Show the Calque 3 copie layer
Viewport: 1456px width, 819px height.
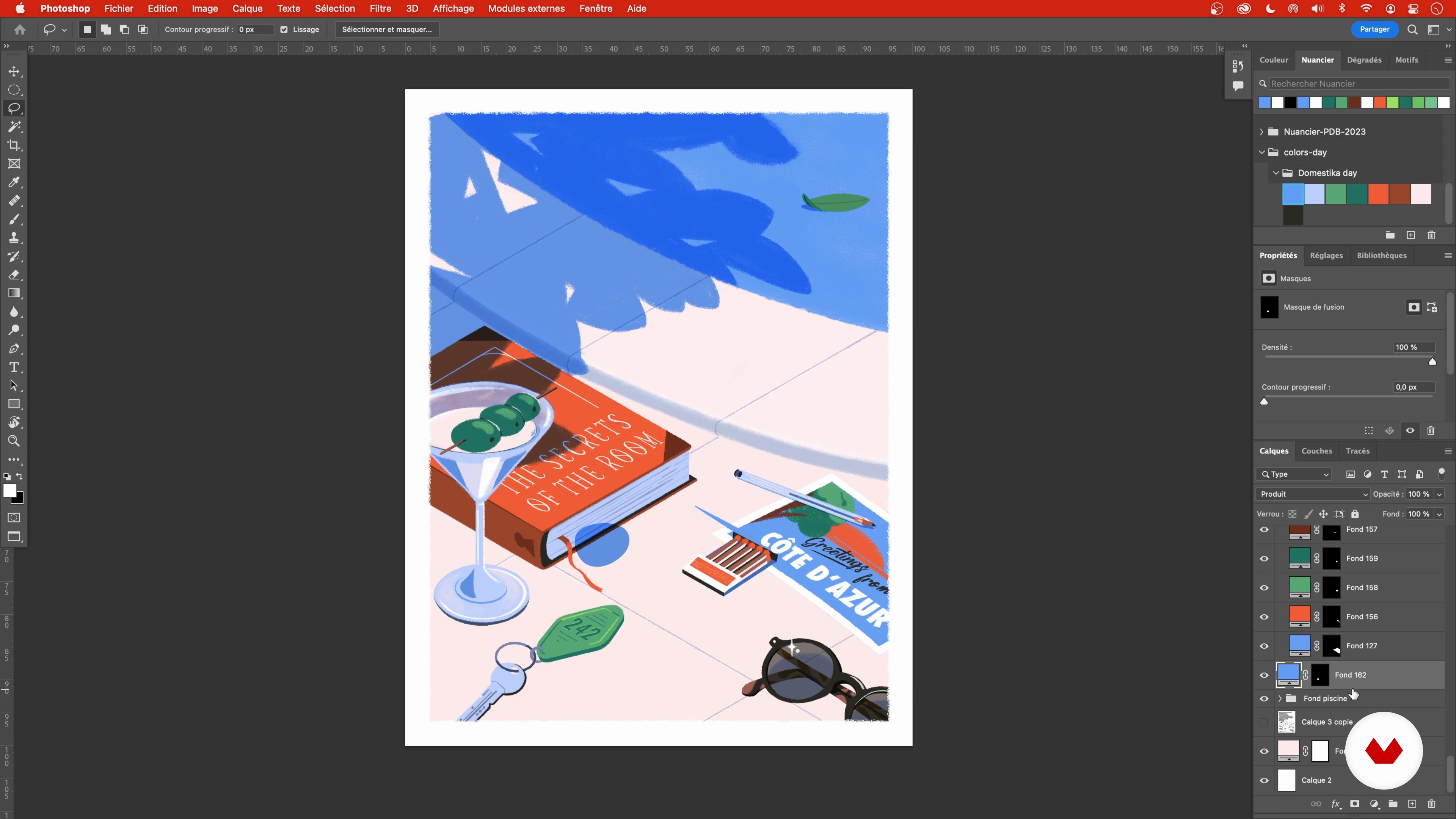pos(1265,722)
